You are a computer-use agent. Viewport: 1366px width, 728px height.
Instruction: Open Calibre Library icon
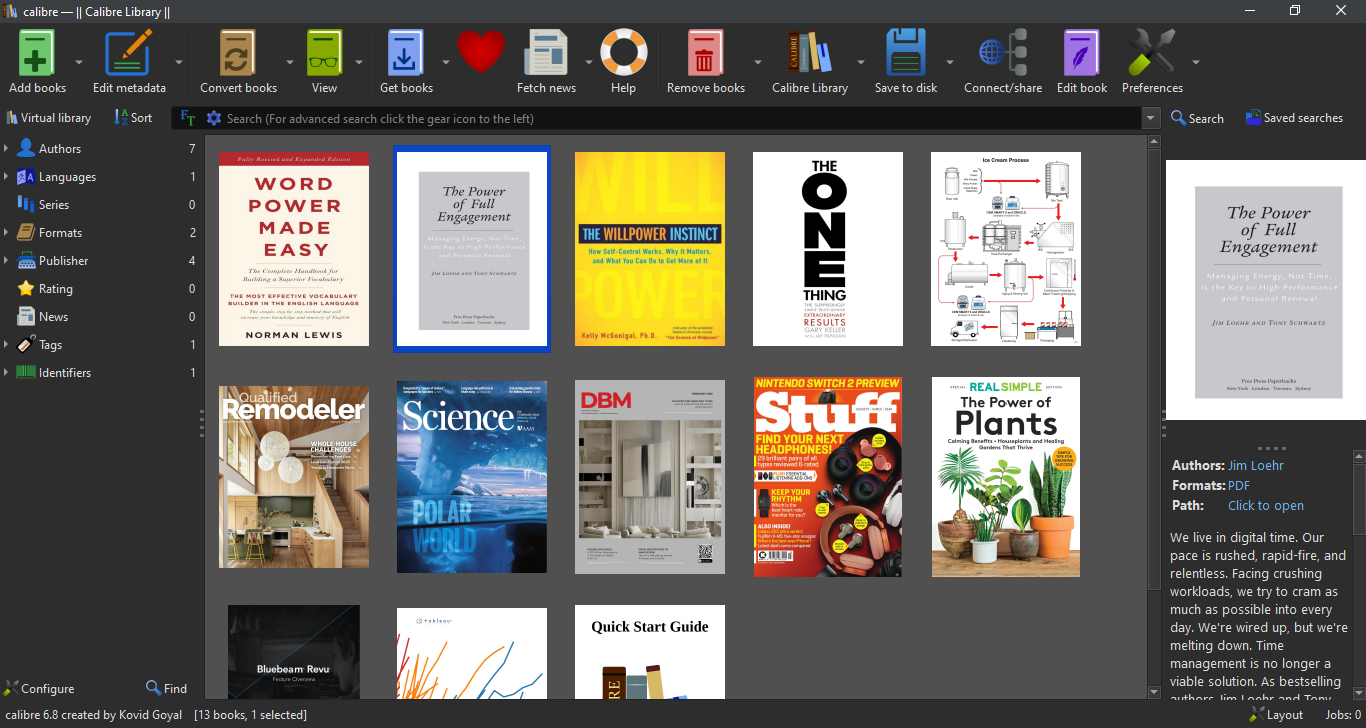810,51
